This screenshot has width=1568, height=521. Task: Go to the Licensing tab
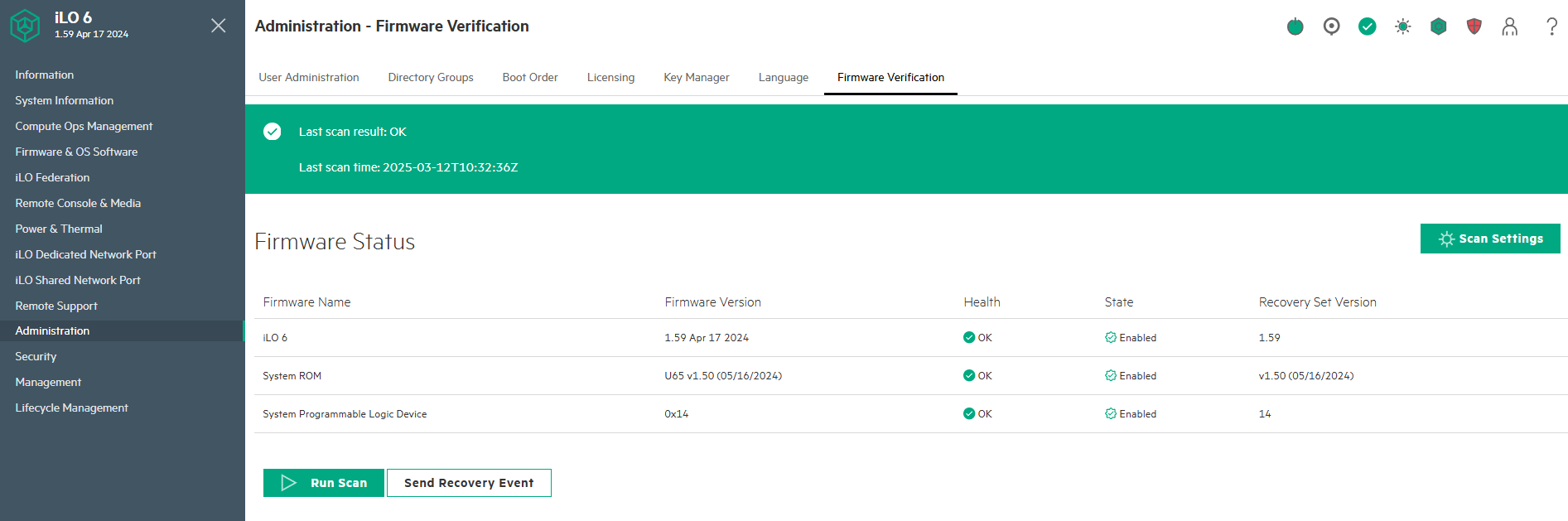610,77
